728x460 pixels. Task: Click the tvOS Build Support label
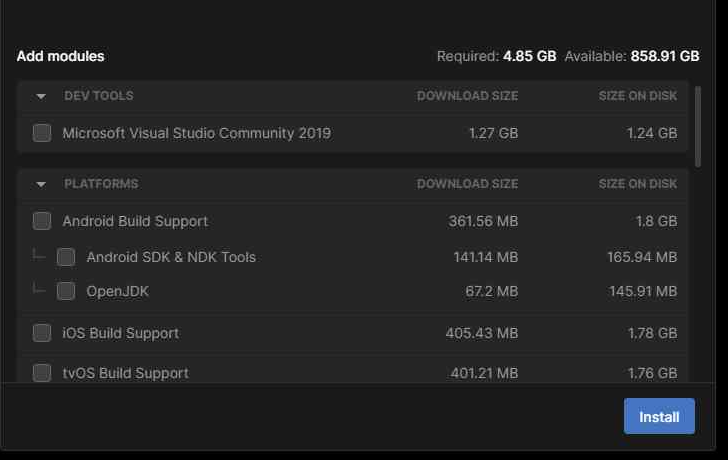125,373
